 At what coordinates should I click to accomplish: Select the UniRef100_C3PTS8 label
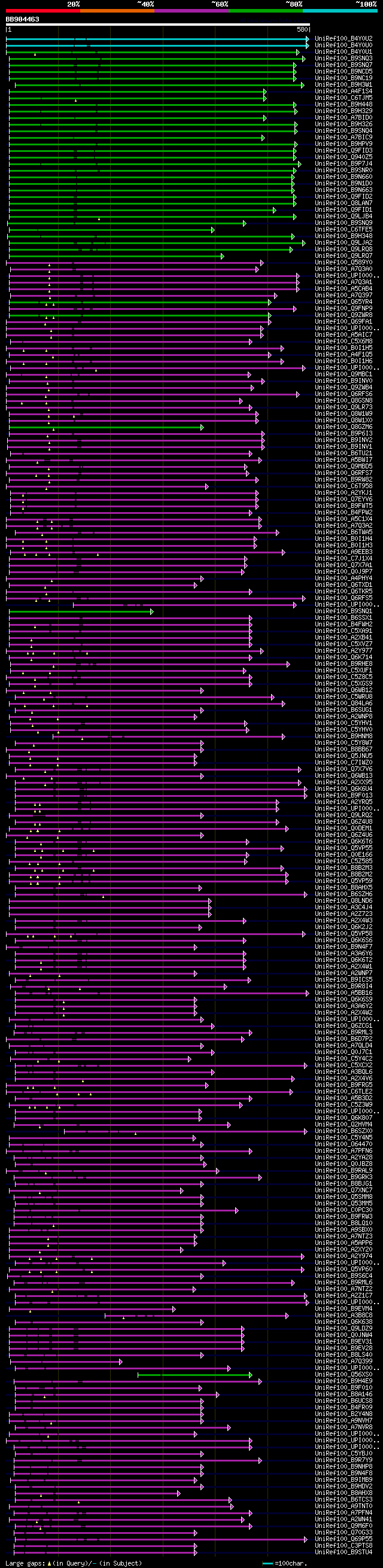(x=344, y=1545)
